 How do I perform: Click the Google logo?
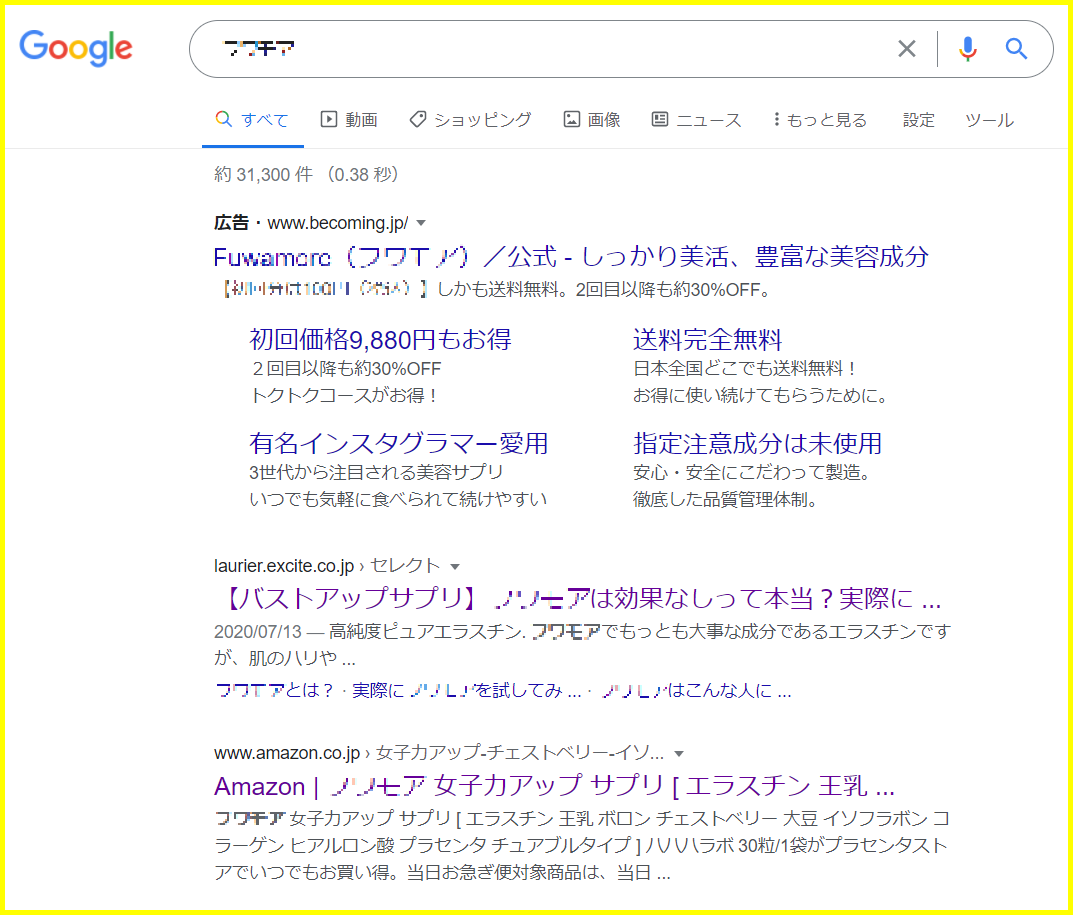pyautogui.click(x=76, y=48)
